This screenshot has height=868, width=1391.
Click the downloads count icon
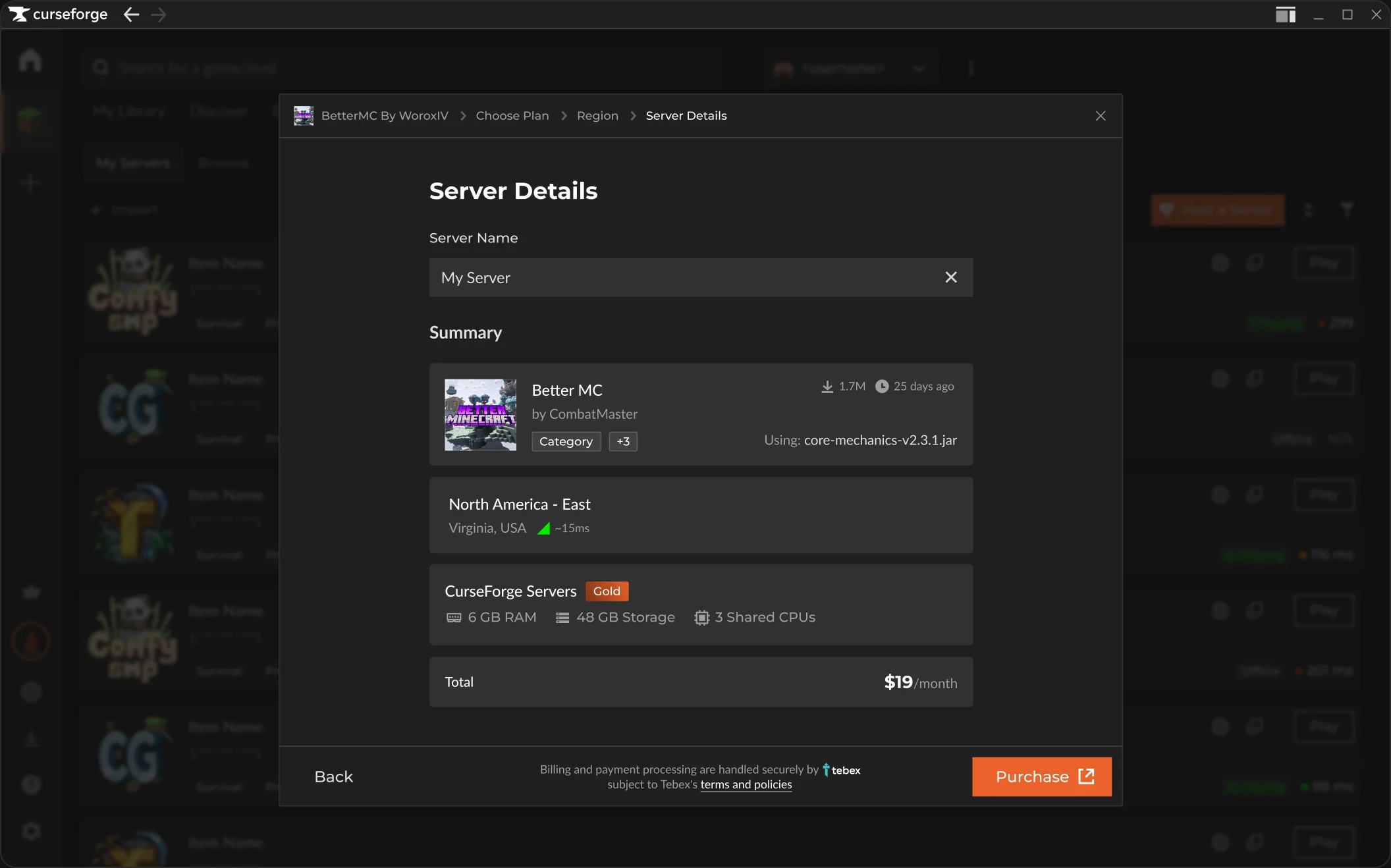tap(827, 387)
